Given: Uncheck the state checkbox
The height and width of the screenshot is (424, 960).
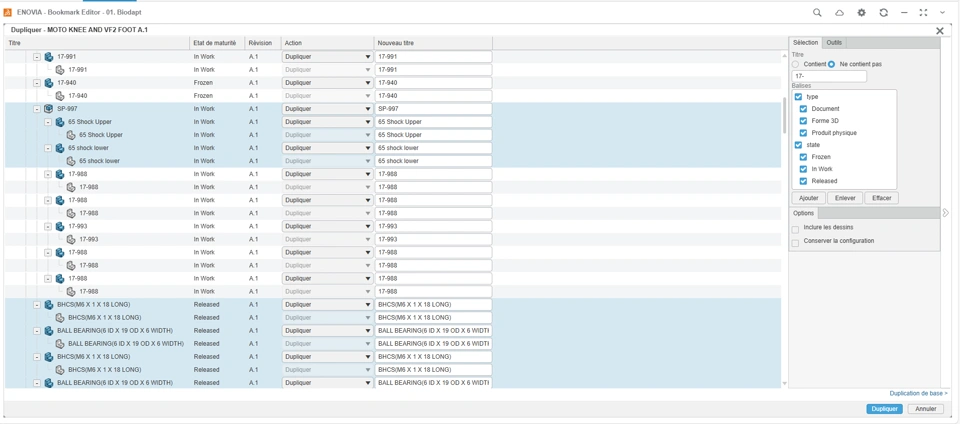Looking at the screenshot, I should (x=798, y=145).
